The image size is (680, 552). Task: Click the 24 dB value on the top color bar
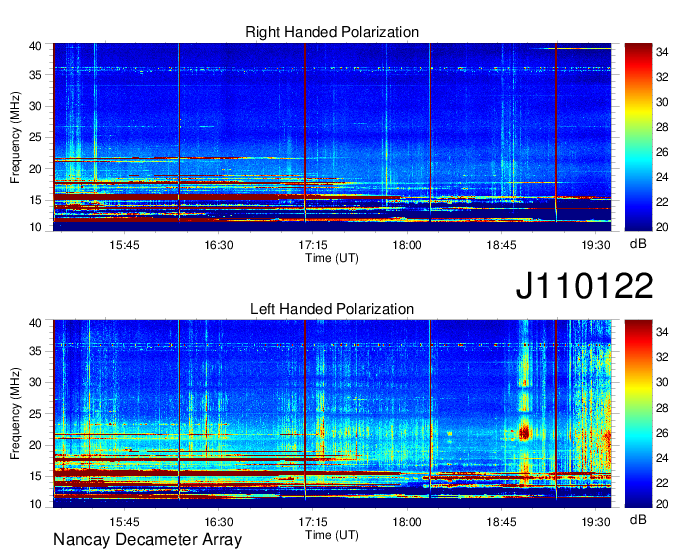(662, 177)
